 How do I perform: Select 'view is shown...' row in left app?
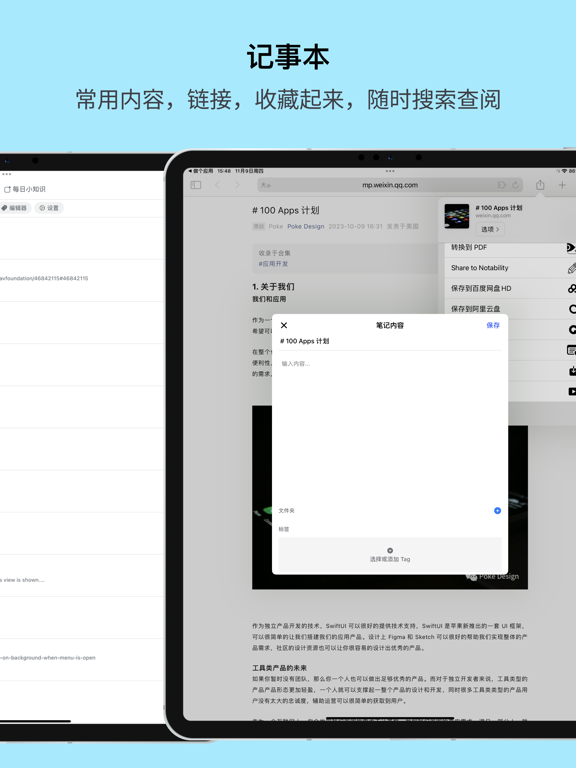pyautogui.click(x=81, y=576)
